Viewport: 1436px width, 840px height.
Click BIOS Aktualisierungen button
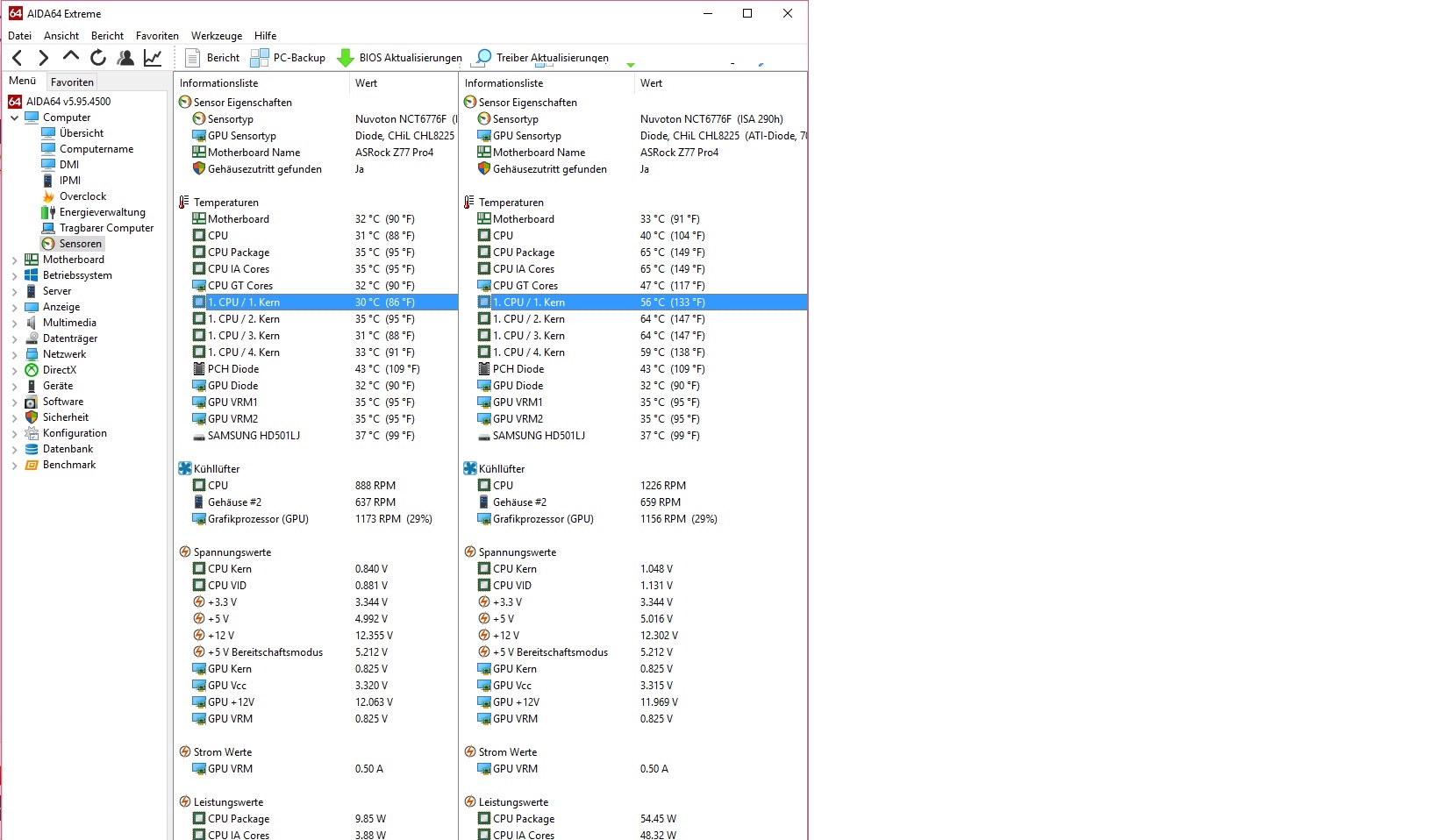click(x=399, y=58)
